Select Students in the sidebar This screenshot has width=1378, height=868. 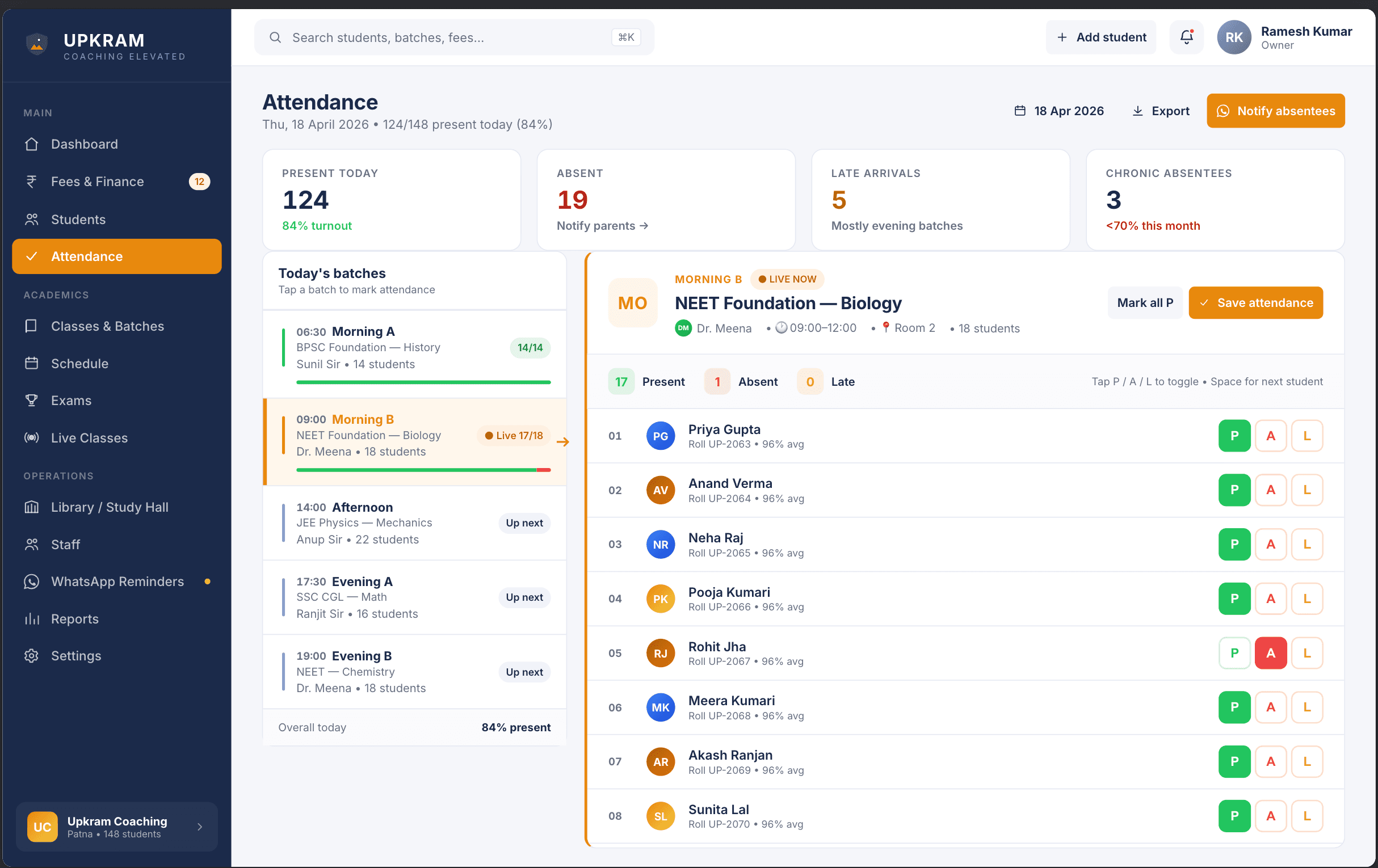click(78, 219)
